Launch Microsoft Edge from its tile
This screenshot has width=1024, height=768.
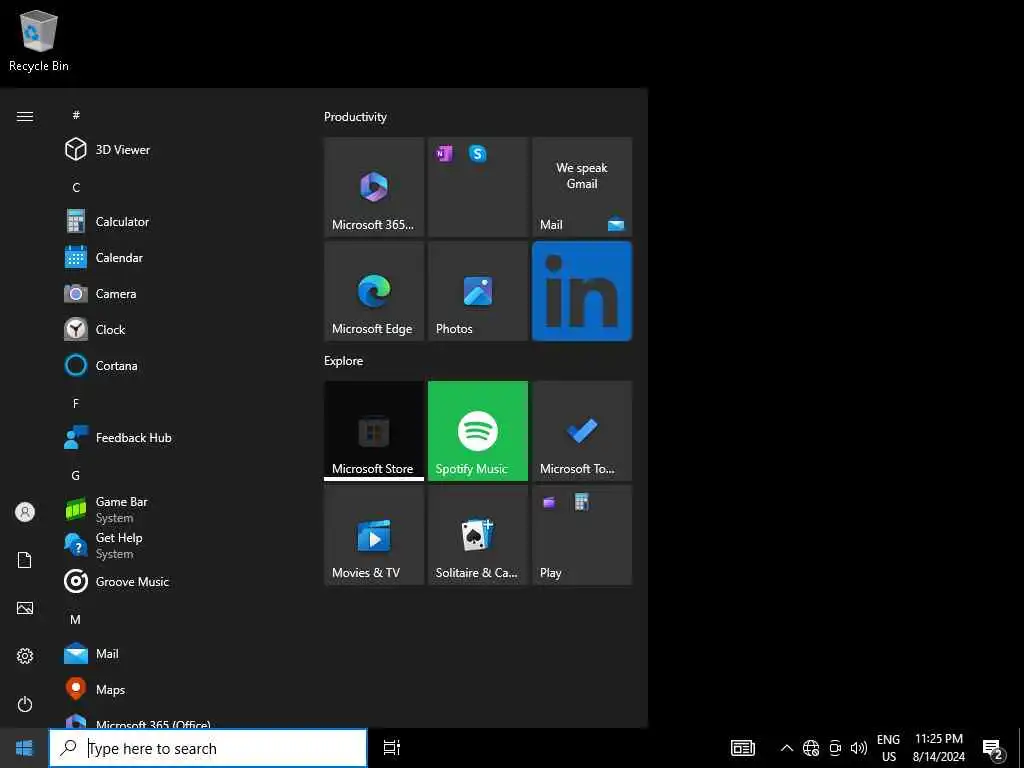point(374,291)
